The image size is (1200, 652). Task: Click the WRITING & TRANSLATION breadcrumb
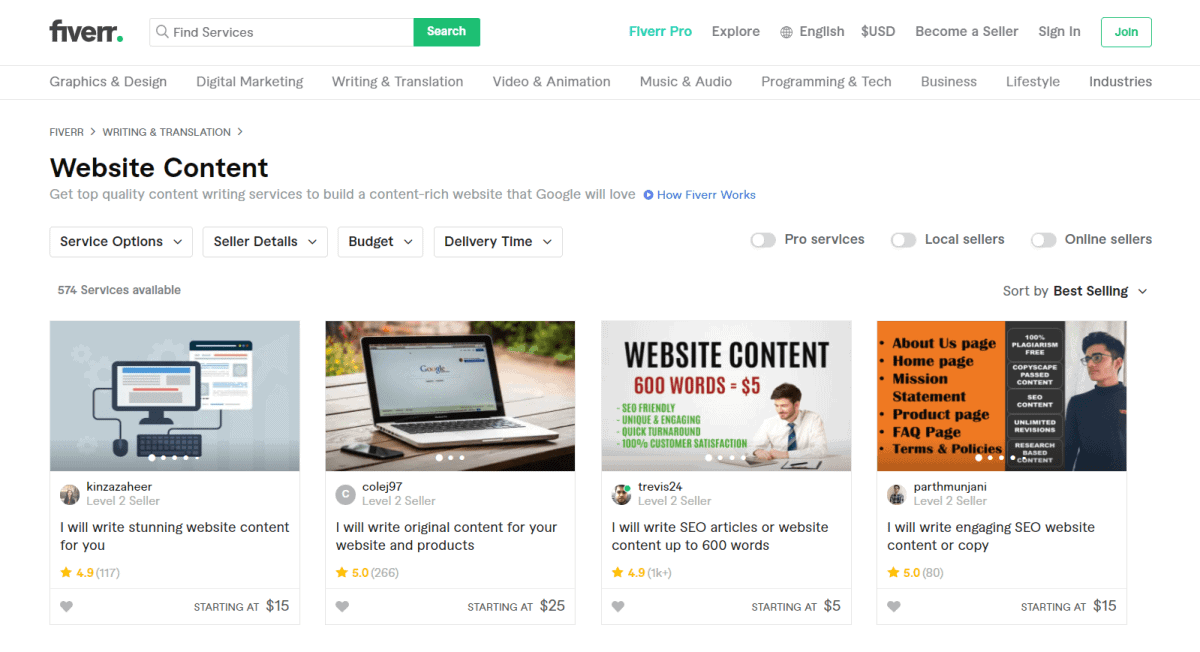pos(166,132)
